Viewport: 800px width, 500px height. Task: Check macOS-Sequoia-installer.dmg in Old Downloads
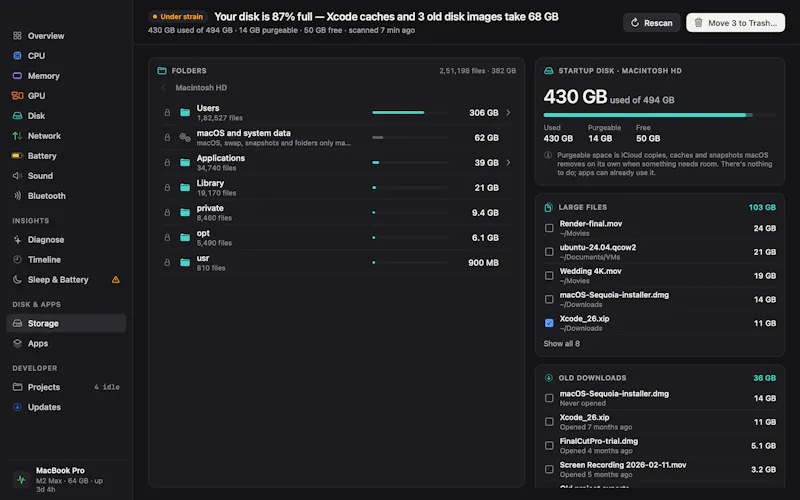point(549,398)
